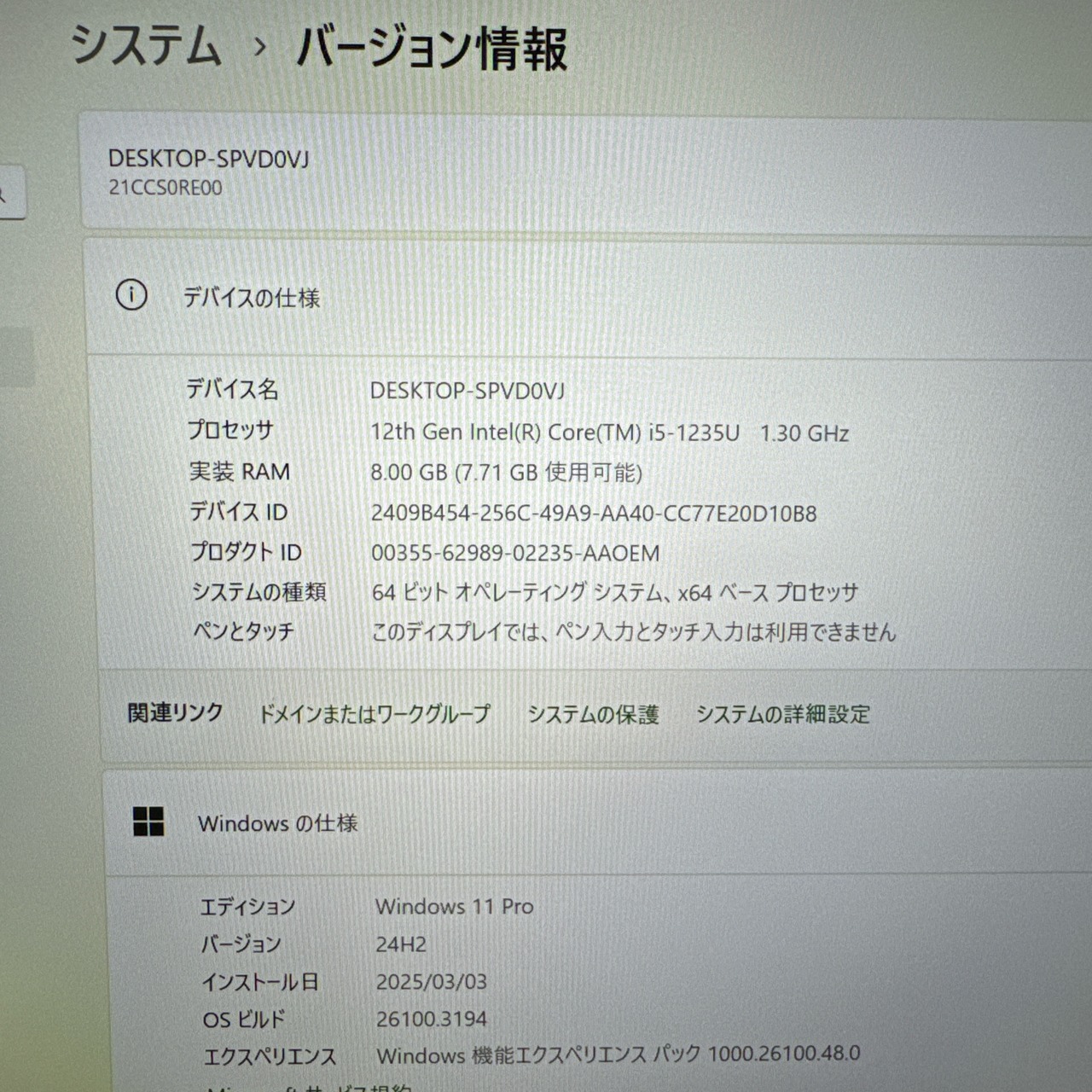Open the システムの詳細設定 link
Screen dimensions: 1092x1092
click(783, 714)
